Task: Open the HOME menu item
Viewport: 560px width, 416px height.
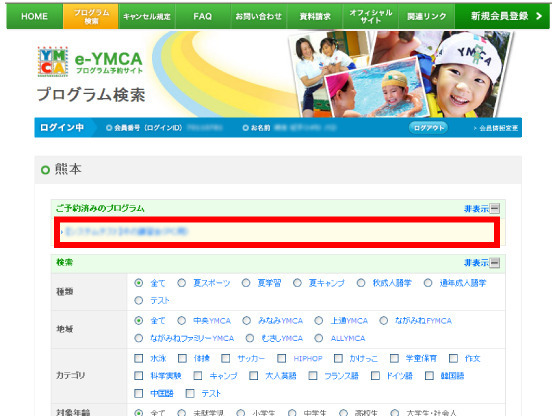Action: (35, 16)
